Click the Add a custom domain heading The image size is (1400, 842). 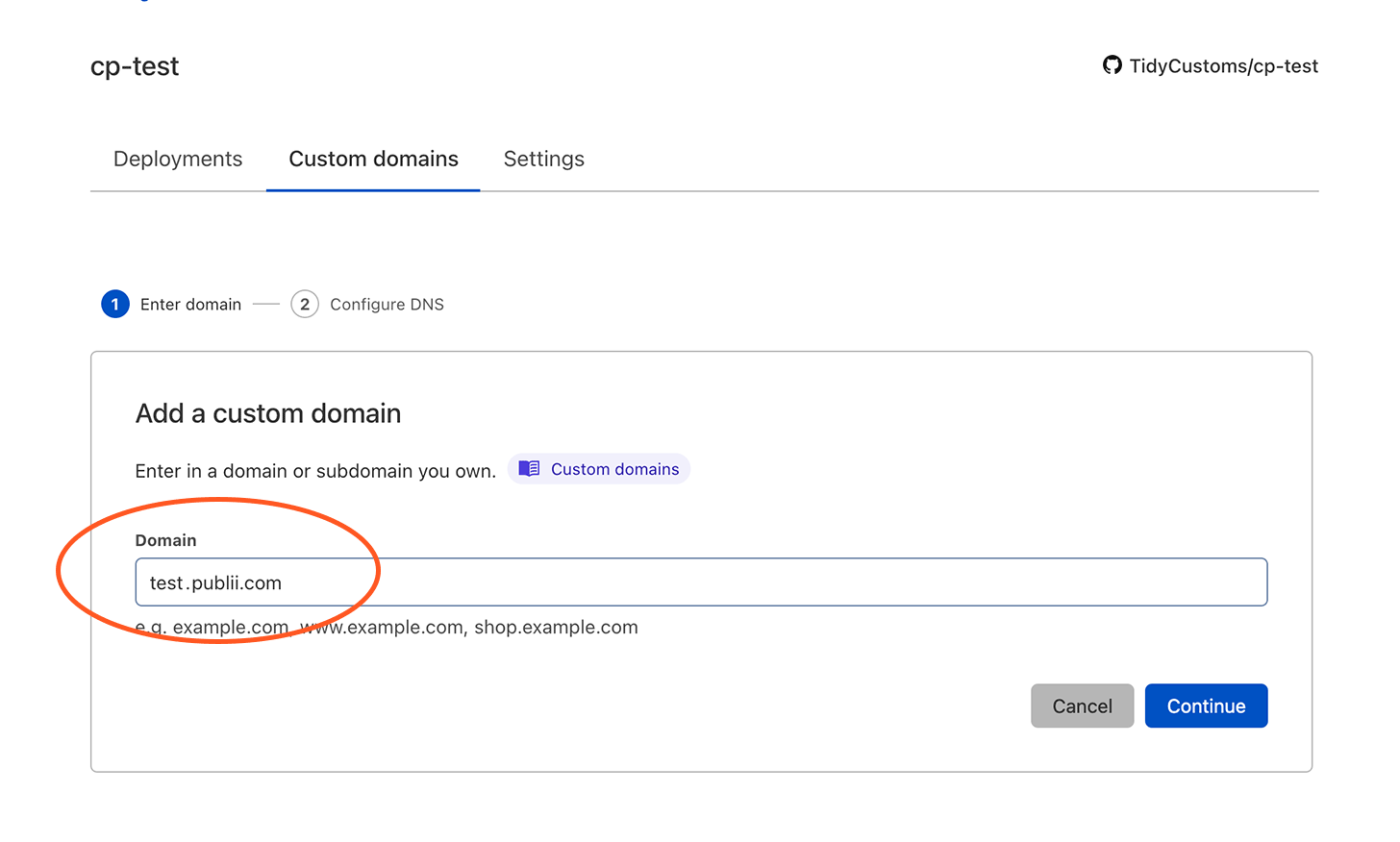267,413
